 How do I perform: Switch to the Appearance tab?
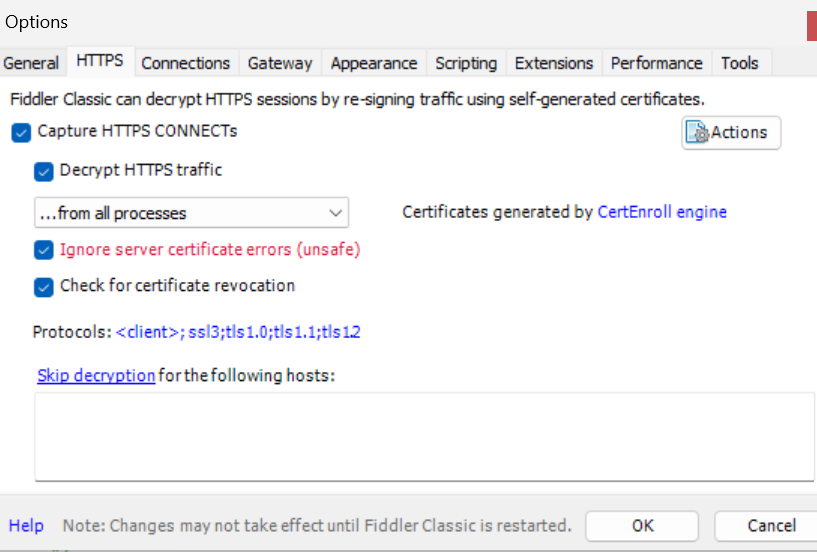(x=374, y=63)
